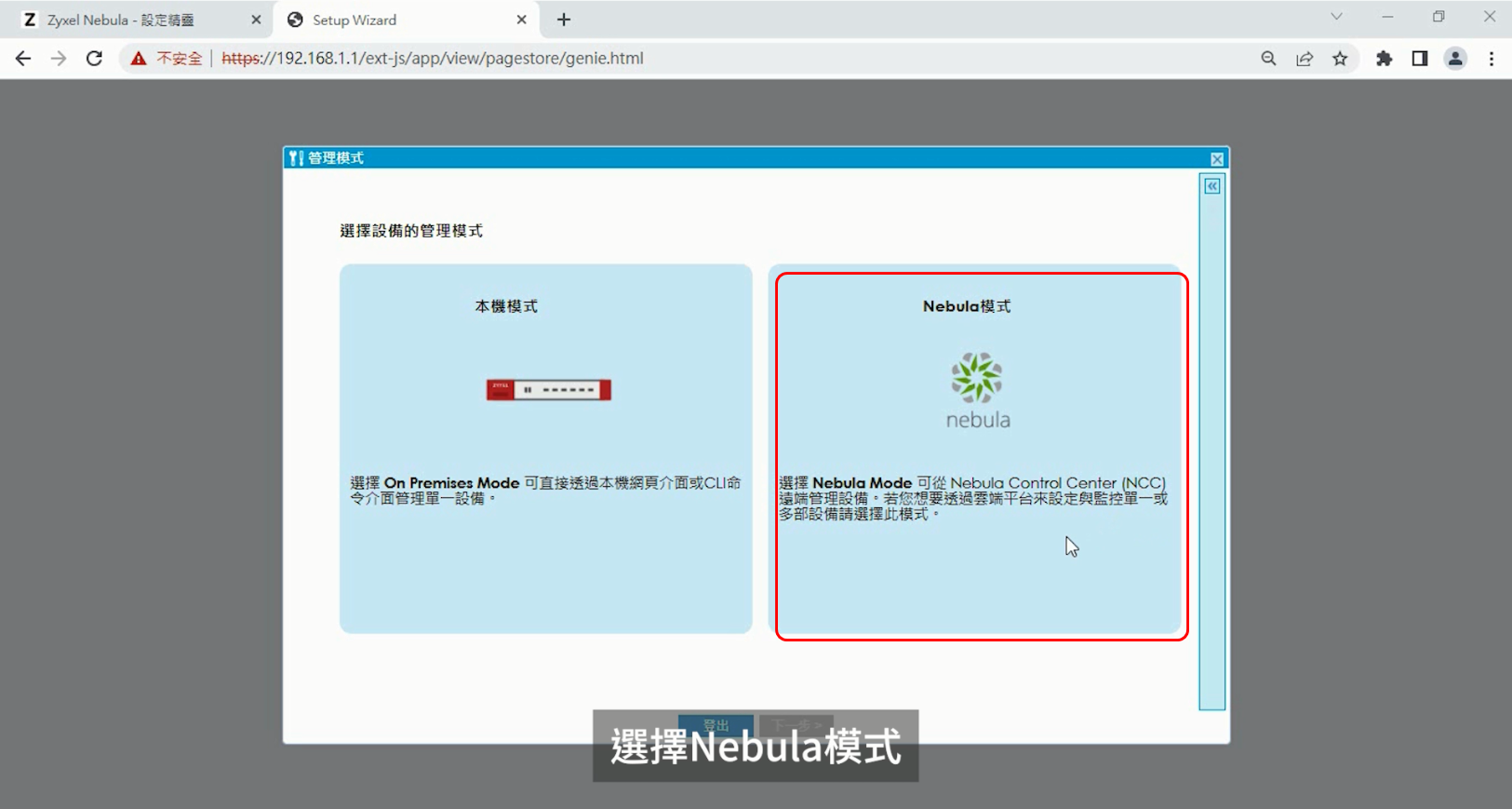
Task: Open the tab search dropdown arrow
Action: coord(1336,17)
